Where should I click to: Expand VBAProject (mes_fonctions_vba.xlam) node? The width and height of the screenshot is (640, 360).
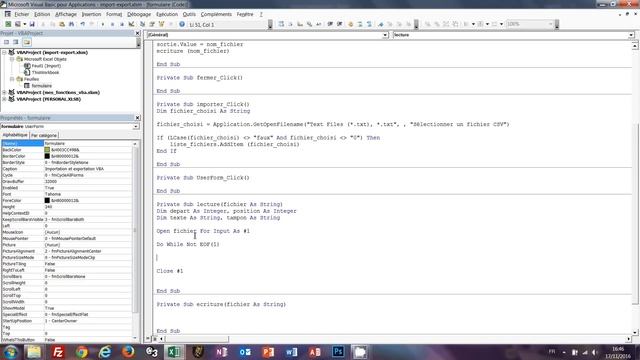[x=4, y=93]
